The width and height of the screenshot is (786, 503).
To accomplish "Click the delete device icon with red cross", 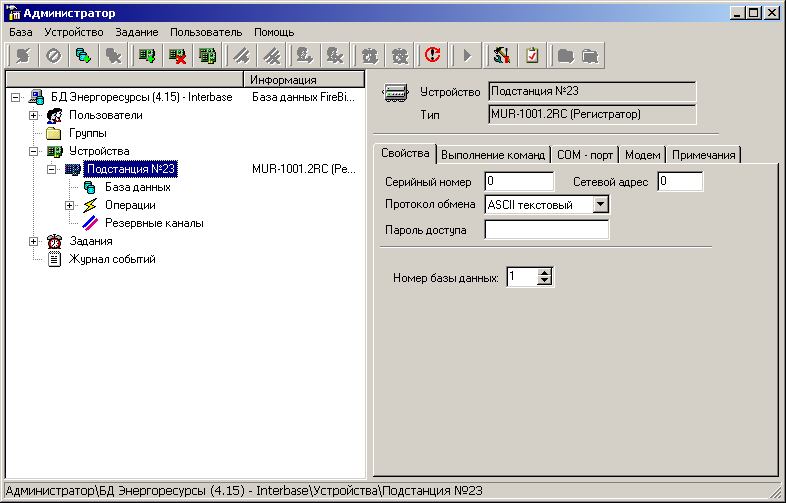I will [x=177, y=55].
